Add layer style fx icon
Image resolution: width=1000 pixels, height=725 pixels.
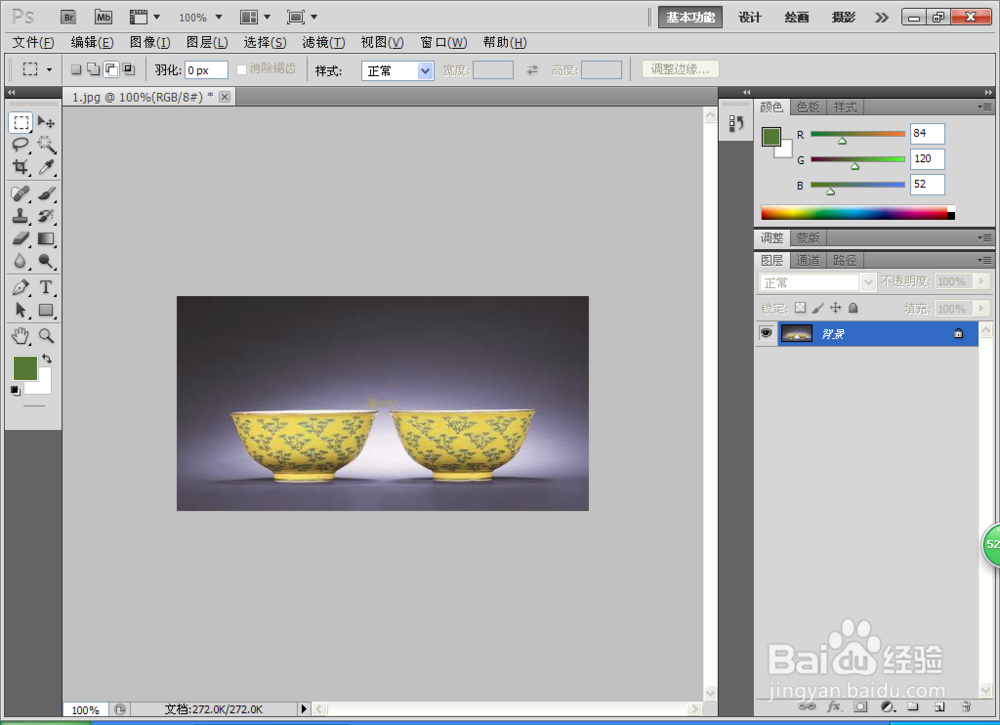coord(834,707)
